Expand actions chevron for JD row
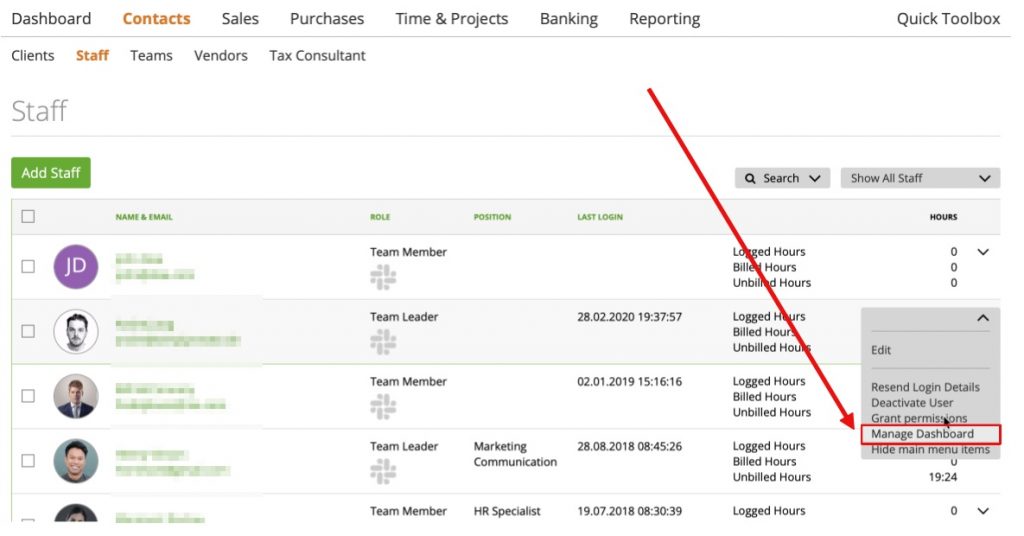 point(983,252)
